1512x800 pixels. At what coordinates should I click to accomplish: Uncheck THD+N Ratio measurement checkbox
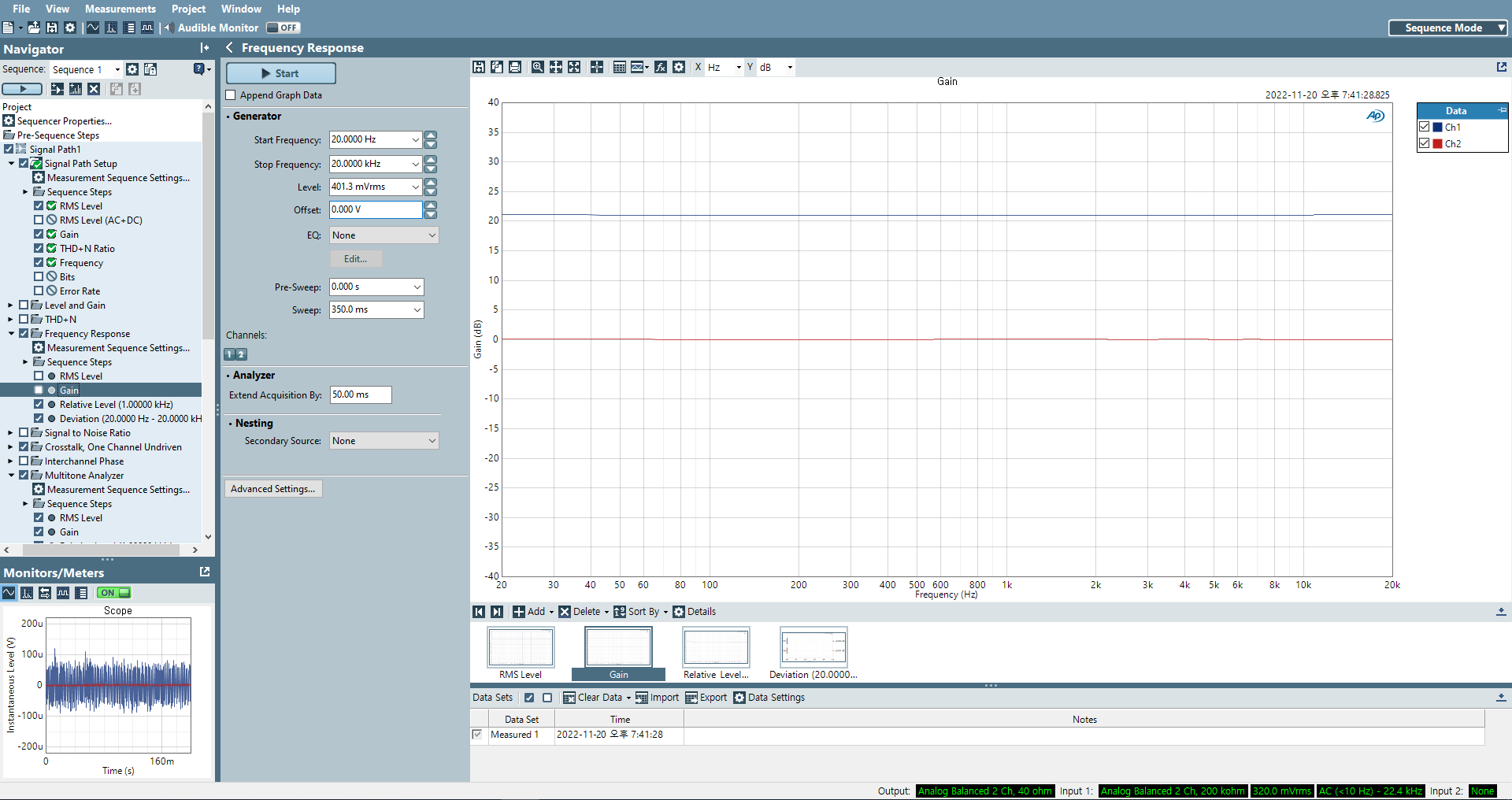pos(39,249)
